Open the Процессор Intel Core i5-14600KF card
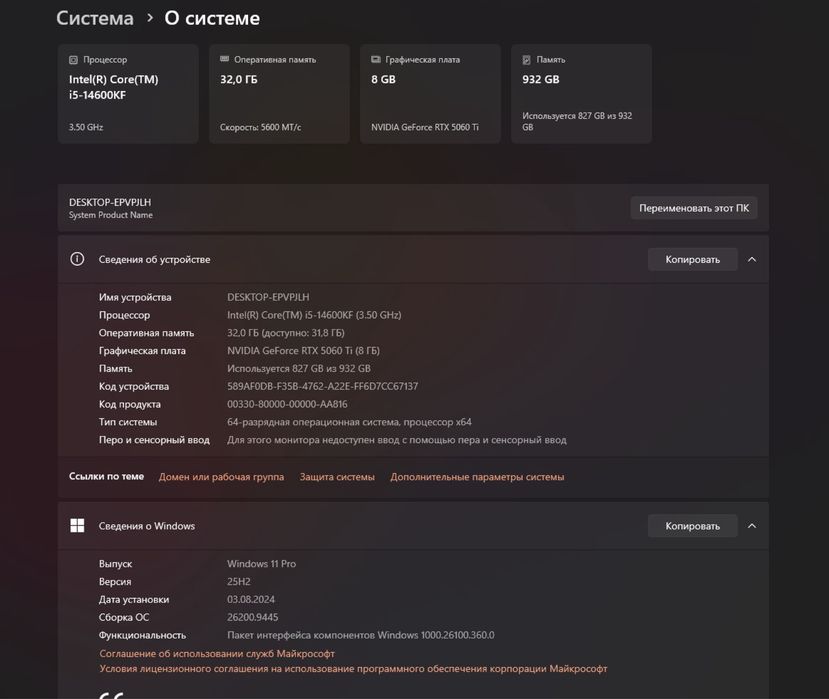The image size is (829, 699). 128,94
